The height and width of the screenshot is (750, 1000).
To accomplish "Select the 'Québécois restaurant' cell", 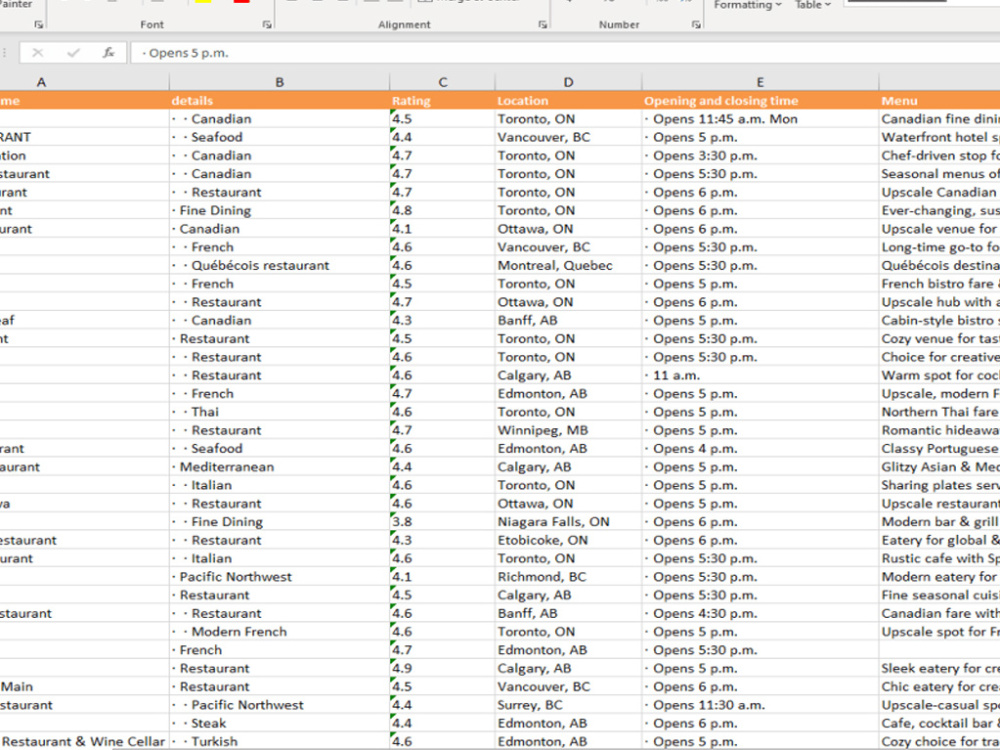I will coord(279,265).
